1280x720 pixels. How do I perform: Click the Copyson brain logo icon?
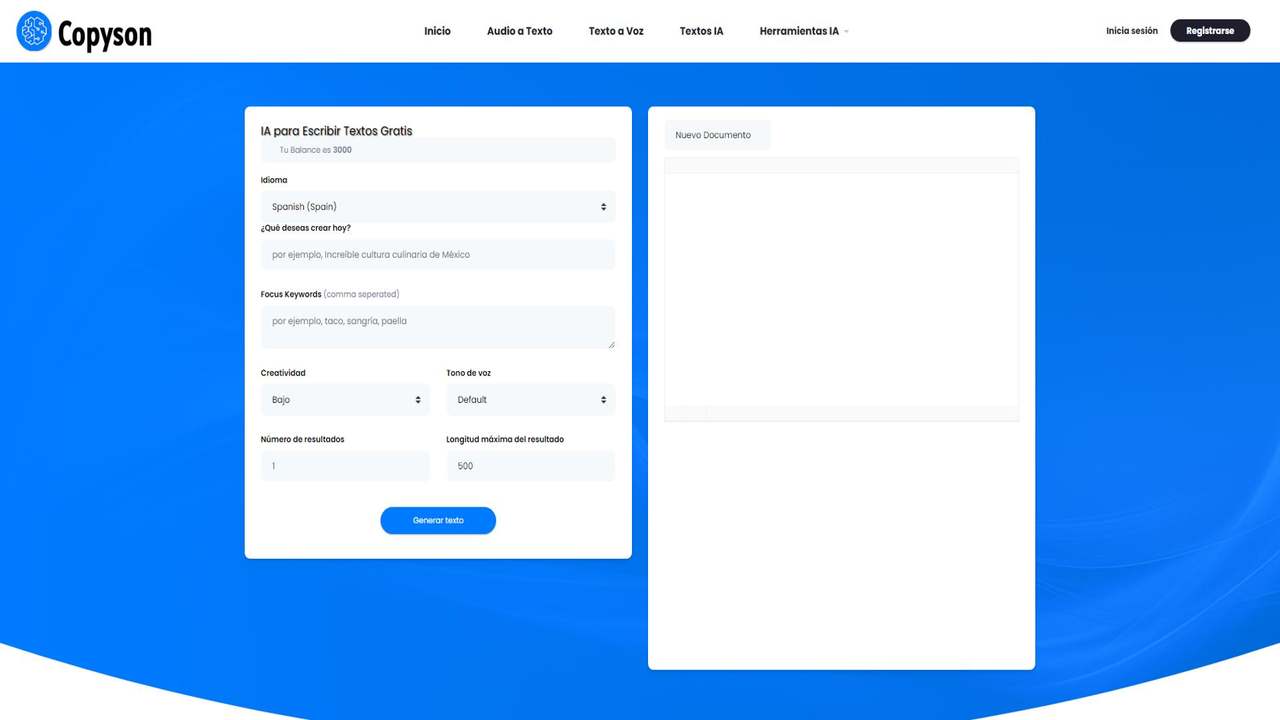coord(34,31)
